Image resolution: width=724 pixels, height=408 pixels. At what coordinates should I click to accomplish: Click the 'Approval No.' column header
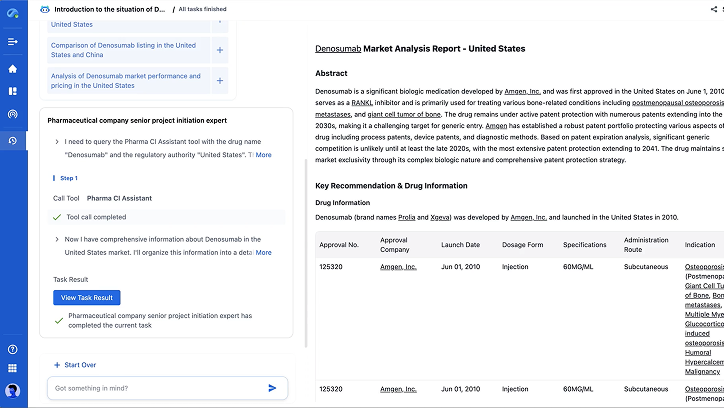(x=339, y=245)
